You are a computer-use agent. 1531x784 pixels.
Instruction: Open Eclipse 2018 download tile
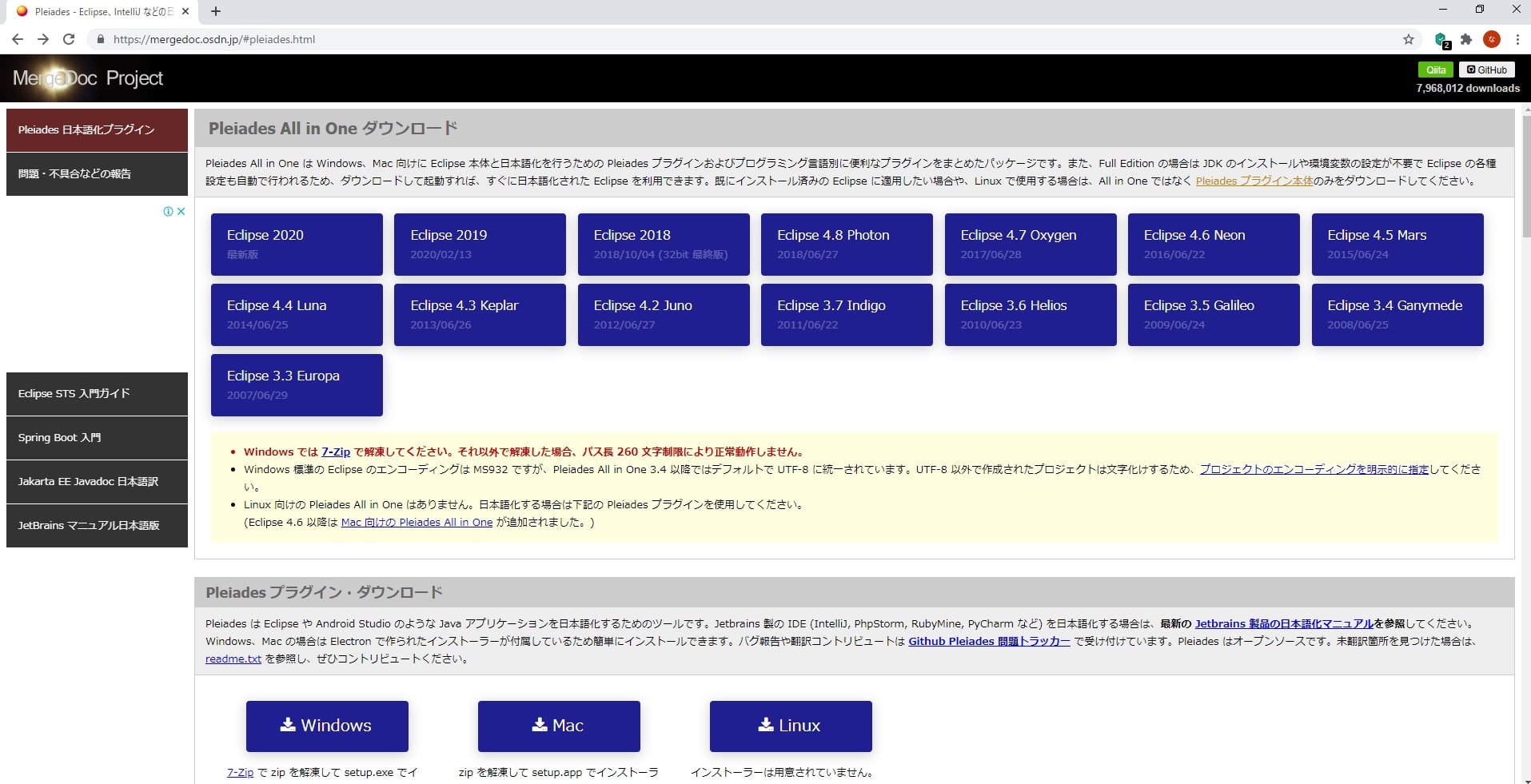pyautogui.click(x=664, y=244)
